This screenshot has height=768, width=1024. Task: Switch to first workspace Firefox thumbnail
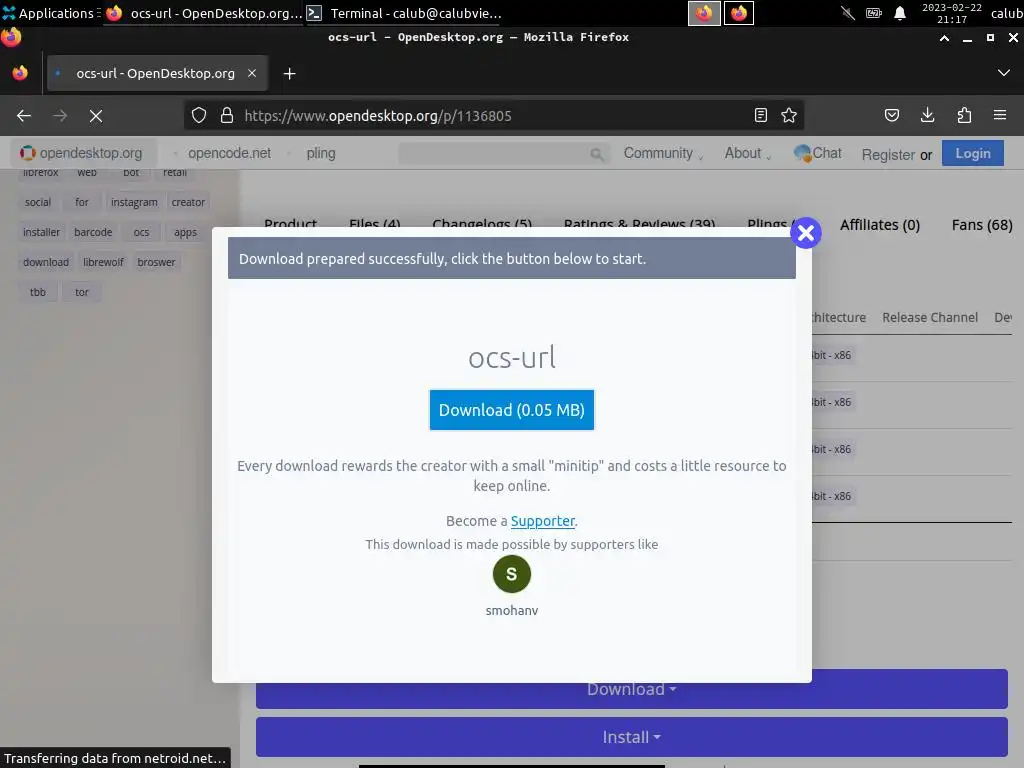click(704, 13)
